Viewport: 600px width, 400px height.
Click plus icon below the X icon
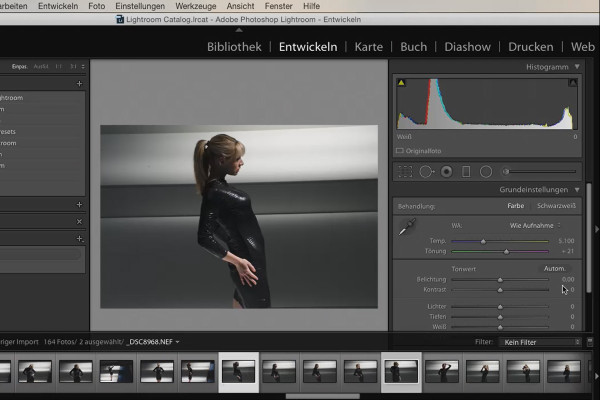pos(80,238)
